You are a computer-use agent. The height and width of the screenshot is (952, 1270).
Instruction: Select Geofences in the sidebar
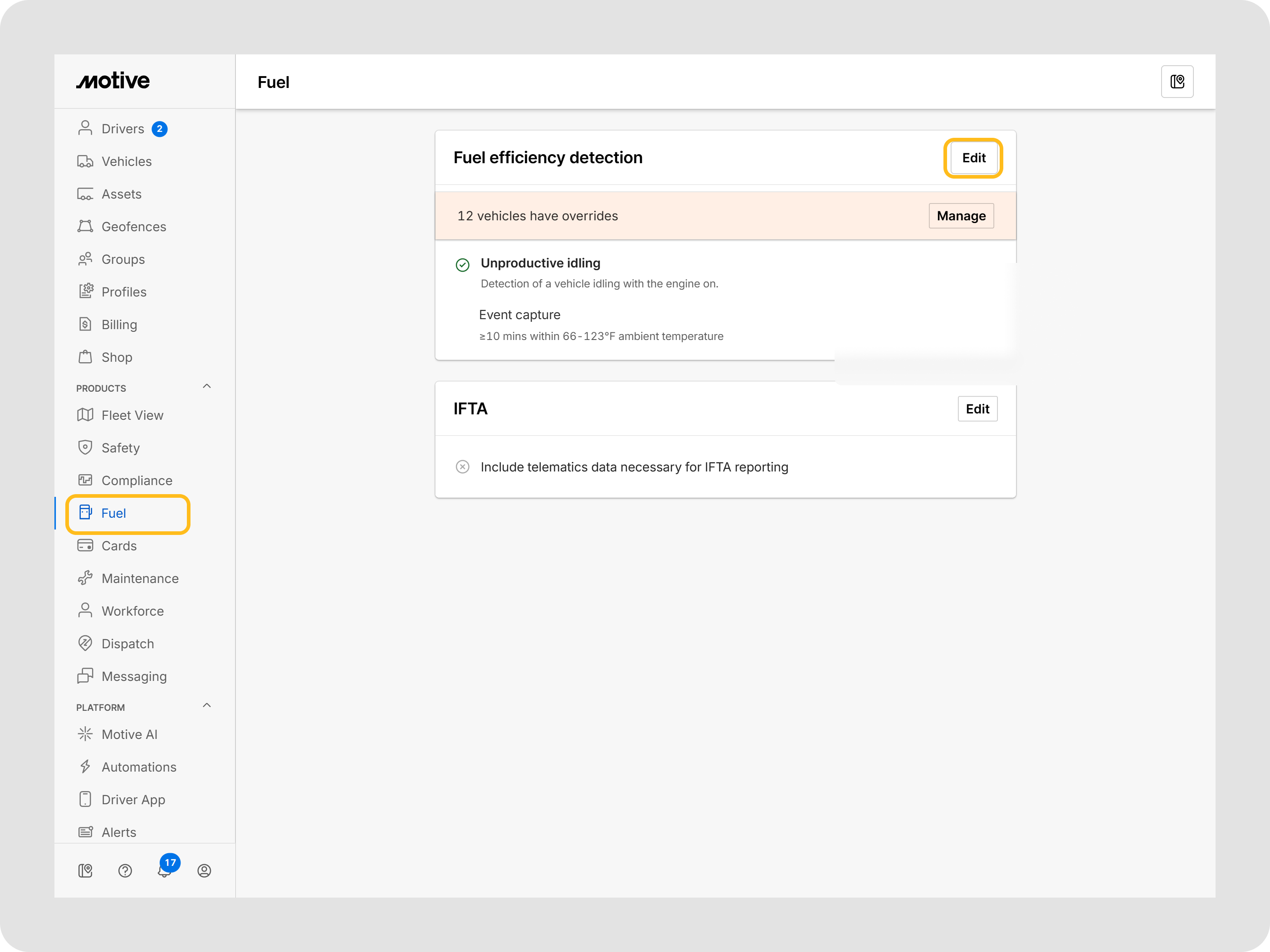(x=134, y=227)
